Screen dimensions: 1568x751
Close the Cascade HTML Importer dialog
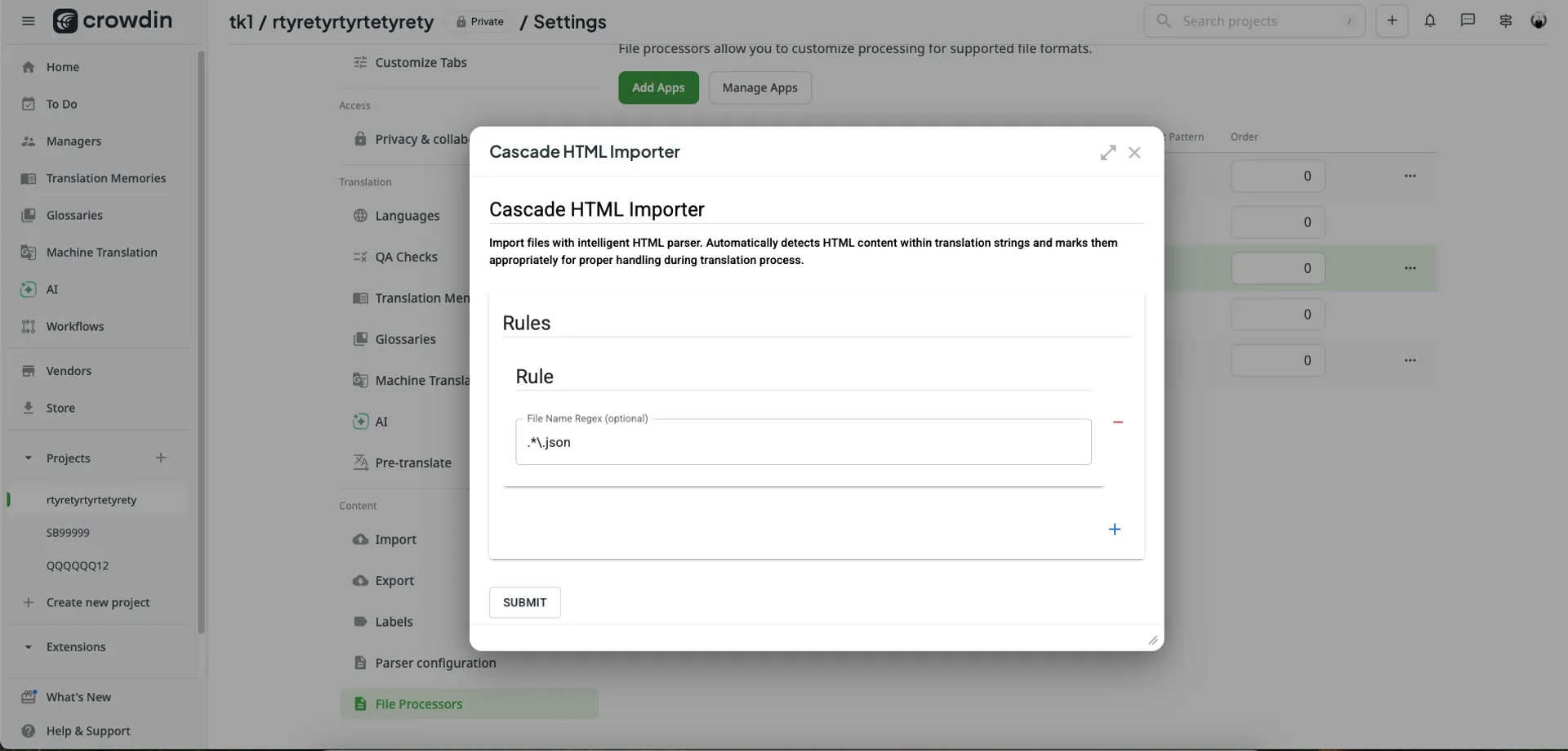click(x=1134, y=153)
